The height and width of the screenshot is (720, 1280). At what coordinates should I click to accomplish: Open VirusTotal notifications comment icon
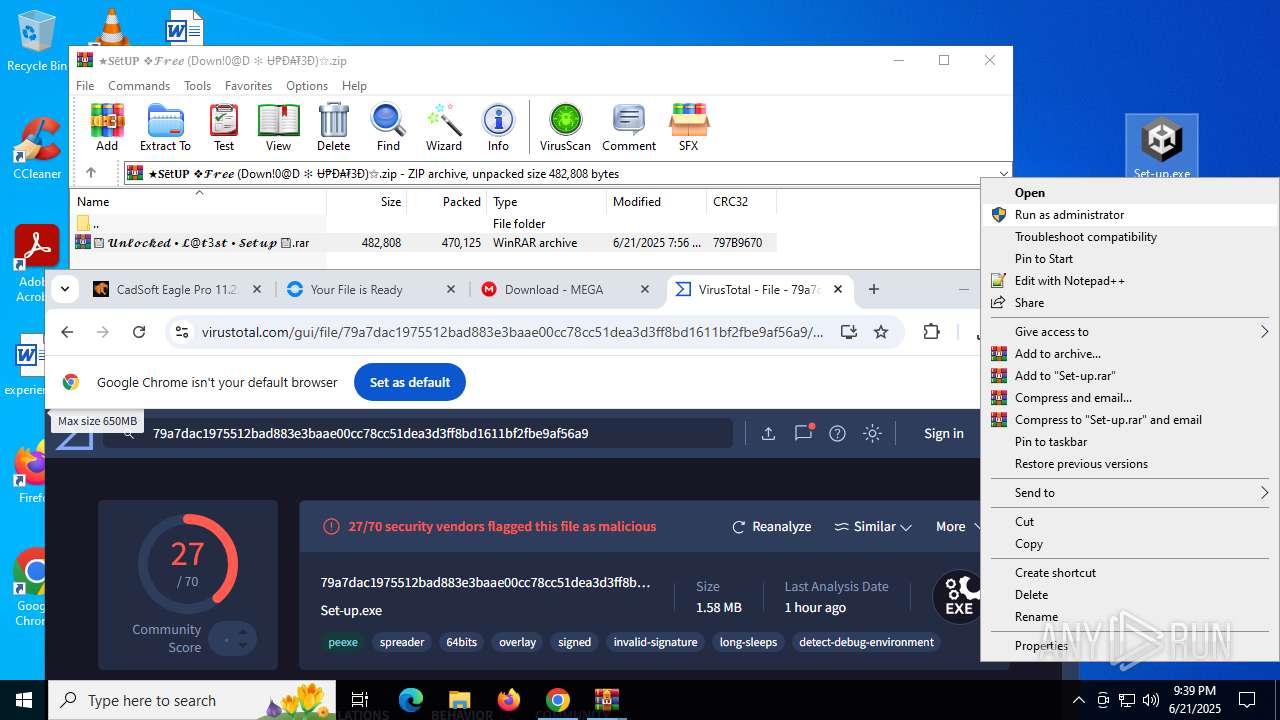click(803, 433)
